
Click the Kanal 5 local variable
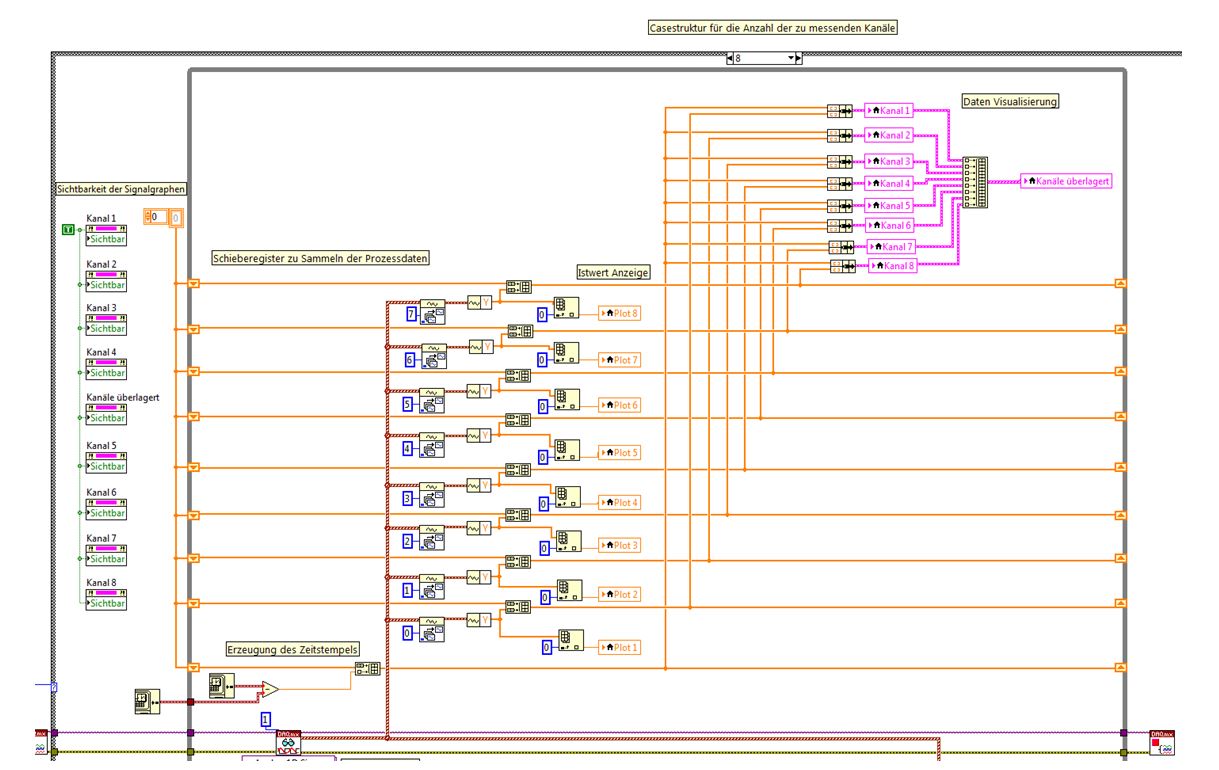point(889,205)
